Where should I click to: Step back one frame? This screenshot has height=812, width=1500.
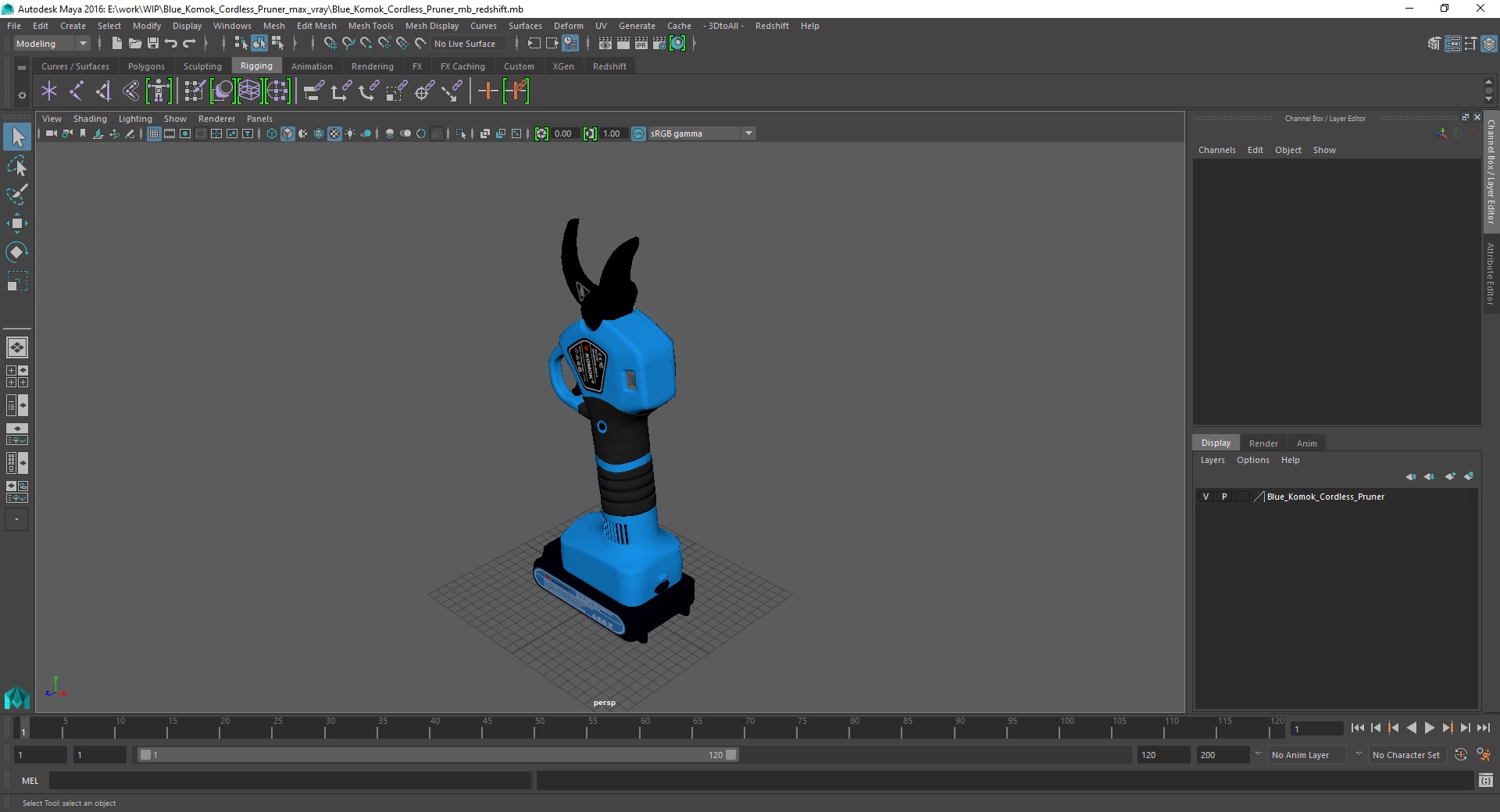(1376, 728)
